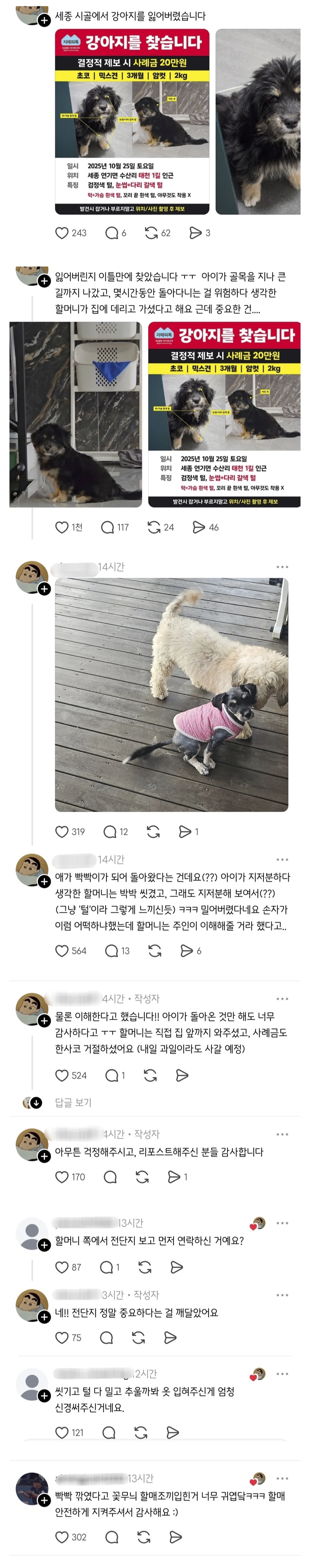This screenshot has height=1568, width=310.
Task: Repost the post showing 62 reposts
Action: (151, 233)
